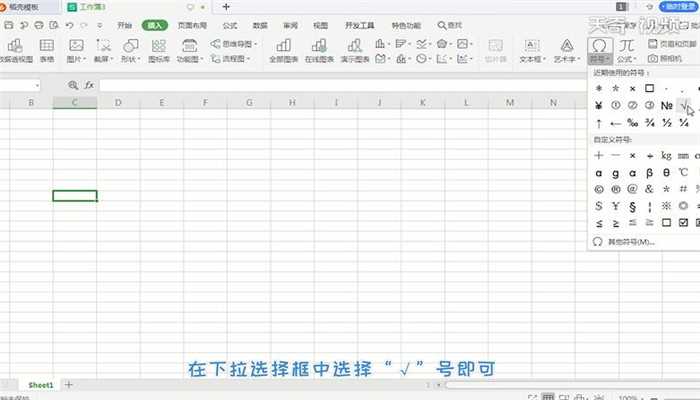Open the 图标库 icon library
This screenshot has height=400, width=700.
point(159,50)
